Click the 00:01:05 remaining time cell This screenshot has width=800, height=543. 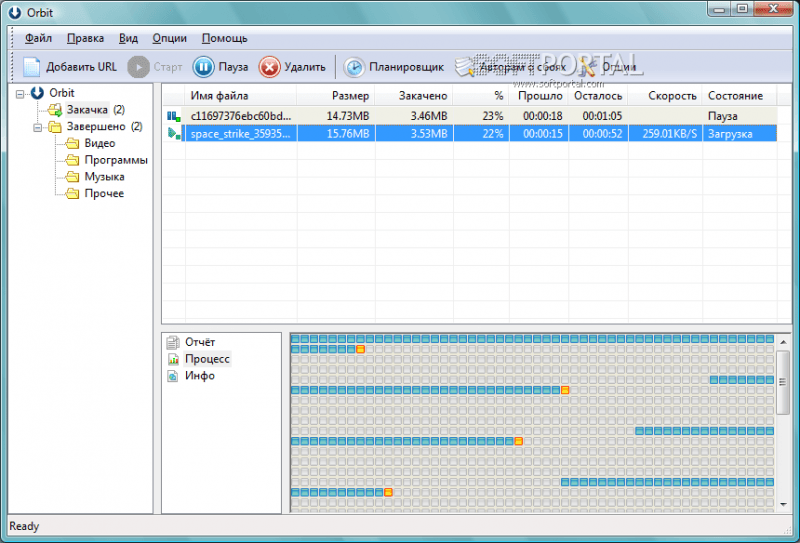click(602, 116)
